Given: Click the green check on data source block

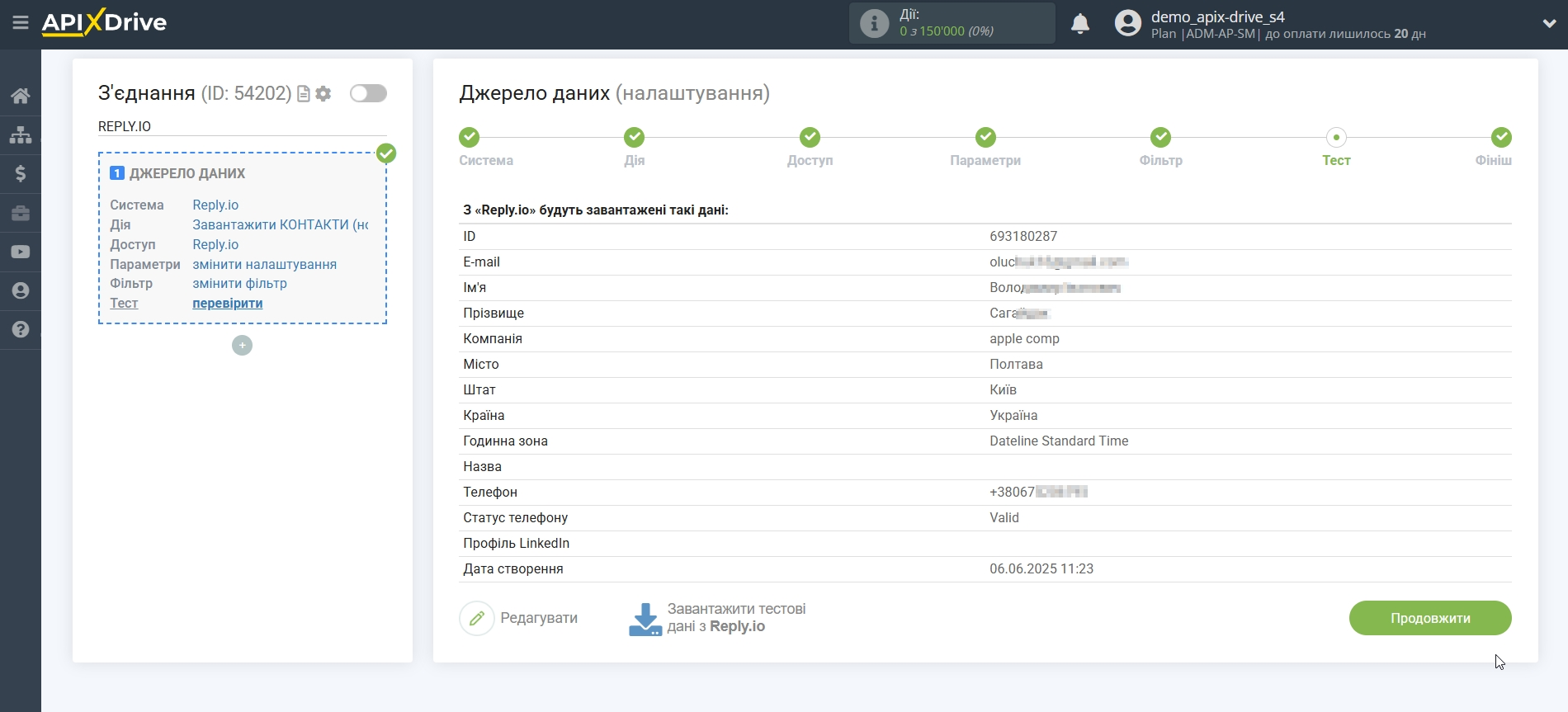Looking at the screenshot, I should pyautogui.click(x=386, y=153).
